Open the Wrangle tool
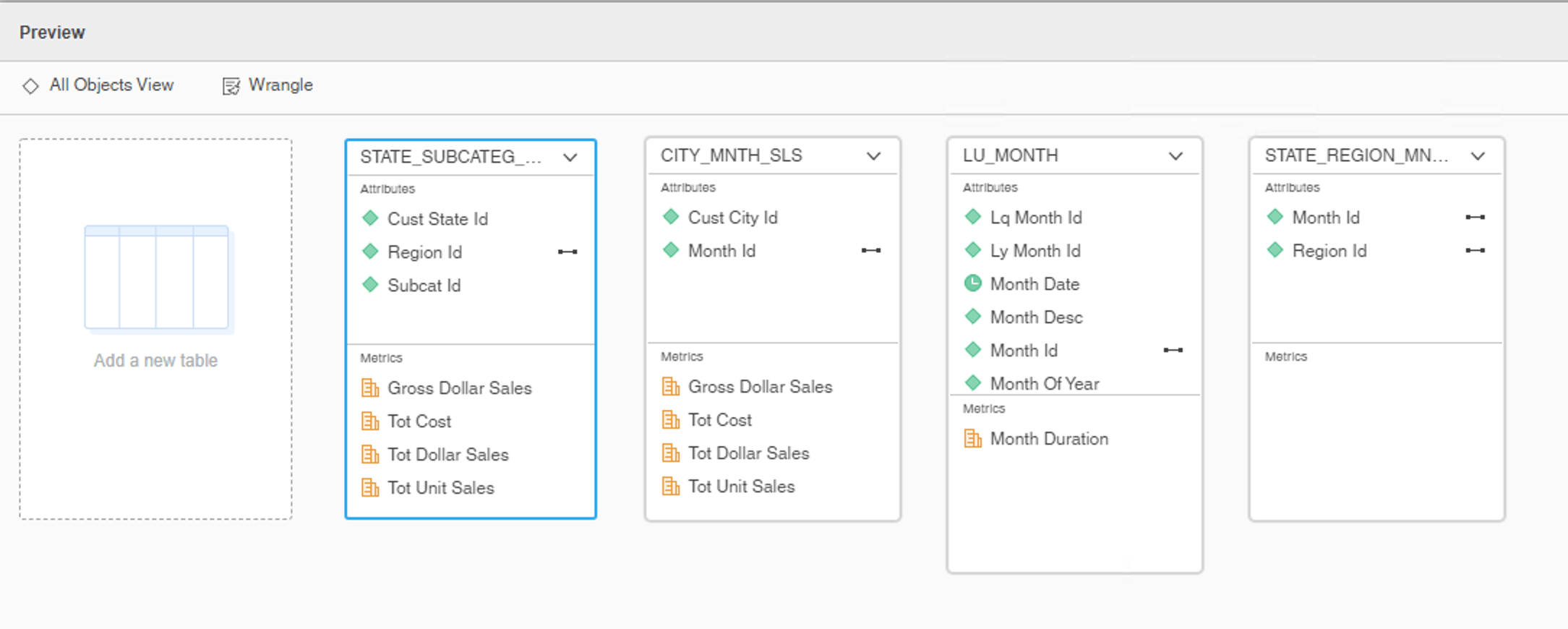The height and width of the screenshot is (629, 1568). (x=267, y=85)
